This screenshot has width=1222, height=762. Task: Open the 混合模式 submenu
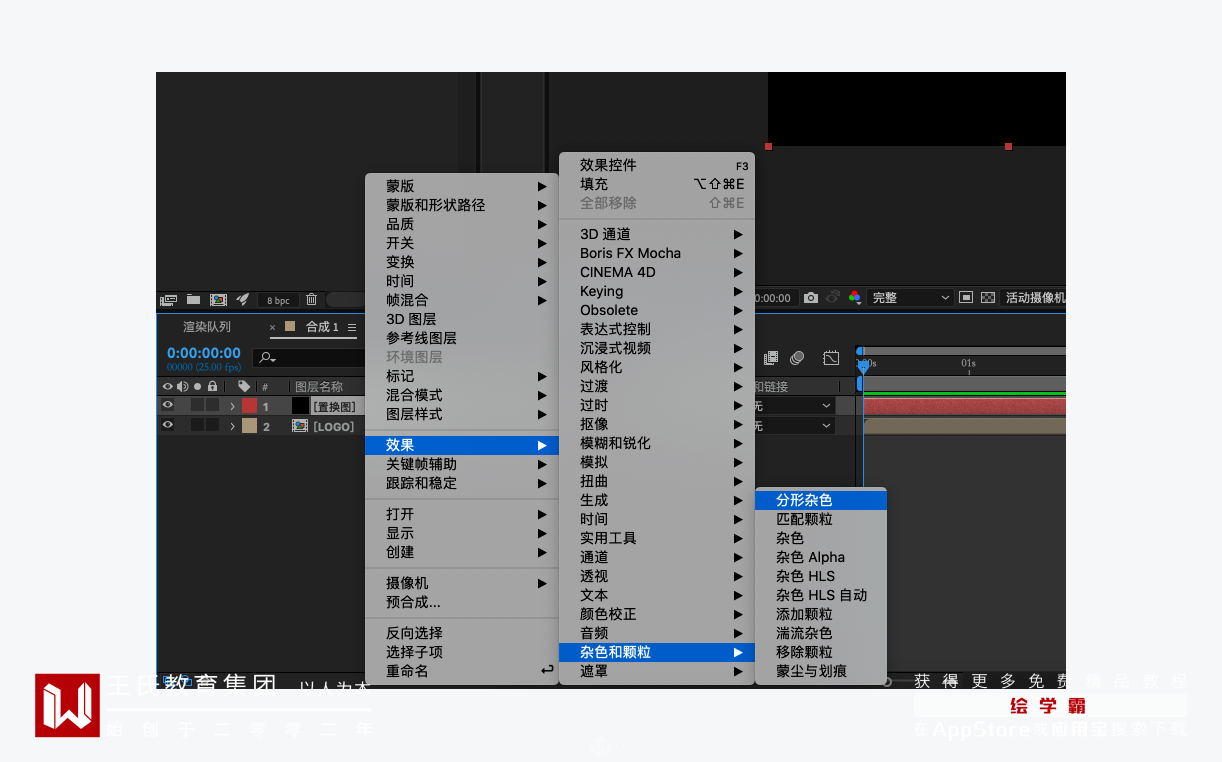(462, 395)
